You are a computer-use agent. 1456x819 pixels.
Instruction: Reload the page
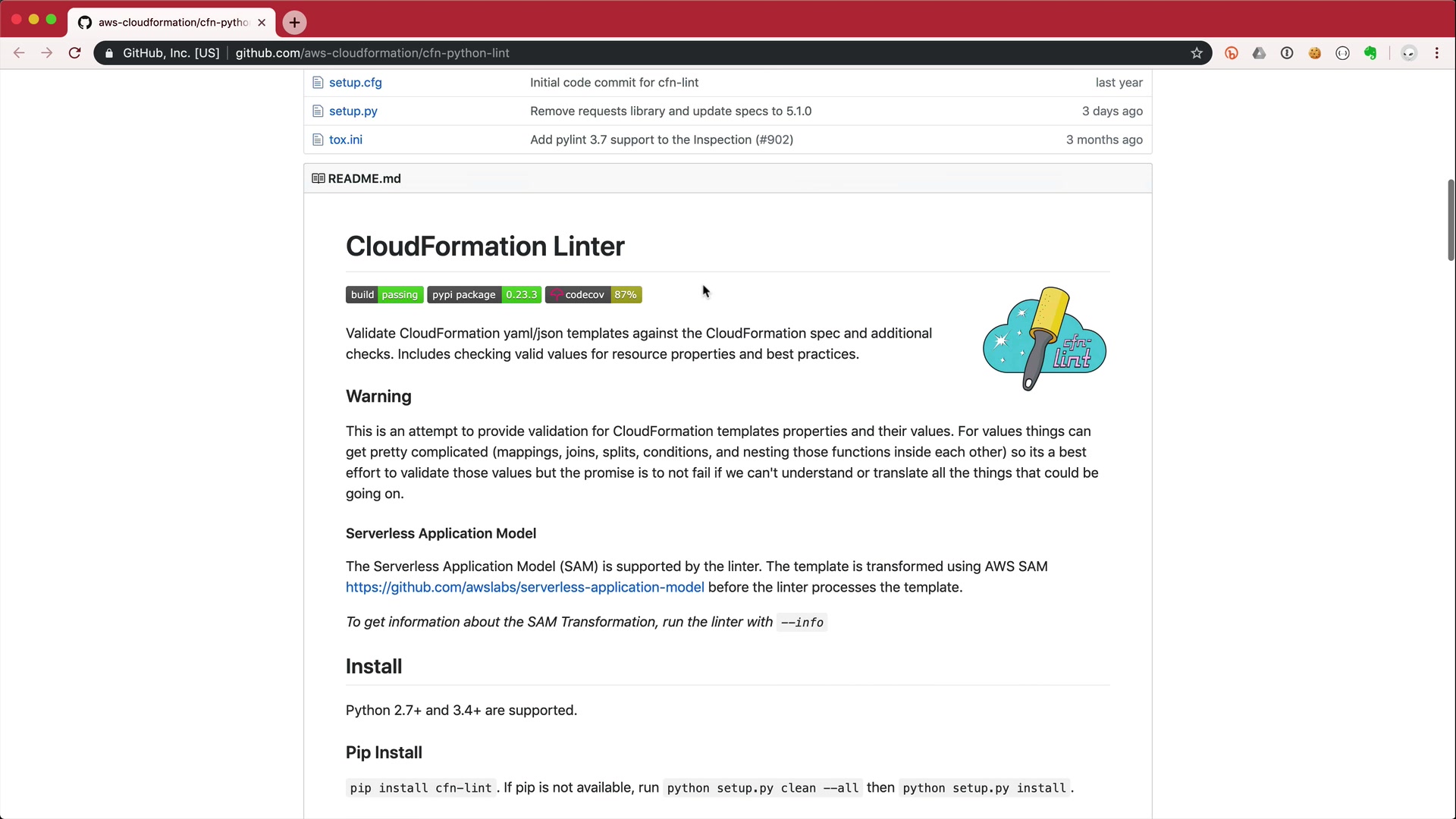(x=74, y=53)
